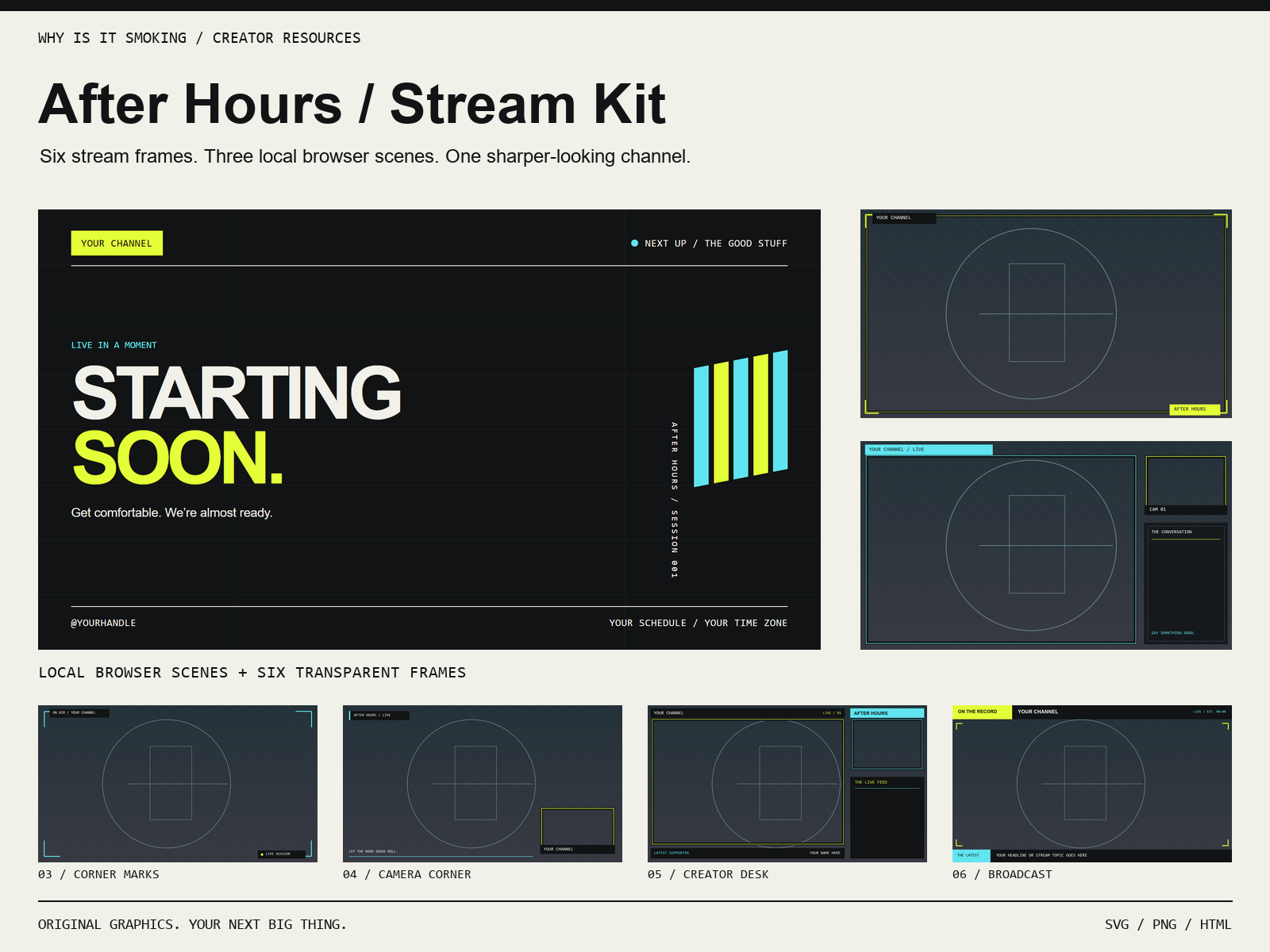Click 'LOCAL BROWSER SCENES + SIX TRANSPARENT FRAMES' heading
The image size is (1270, 952).
252,673
